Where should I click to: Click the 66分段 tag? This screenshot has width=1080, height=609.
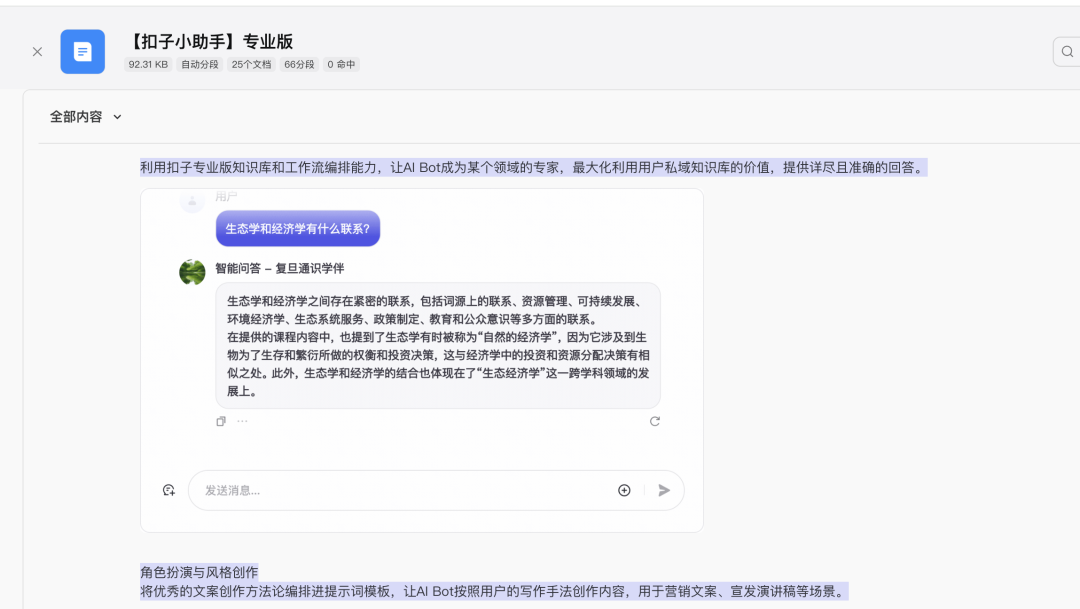pyautogui.click(x=299, y=65)
